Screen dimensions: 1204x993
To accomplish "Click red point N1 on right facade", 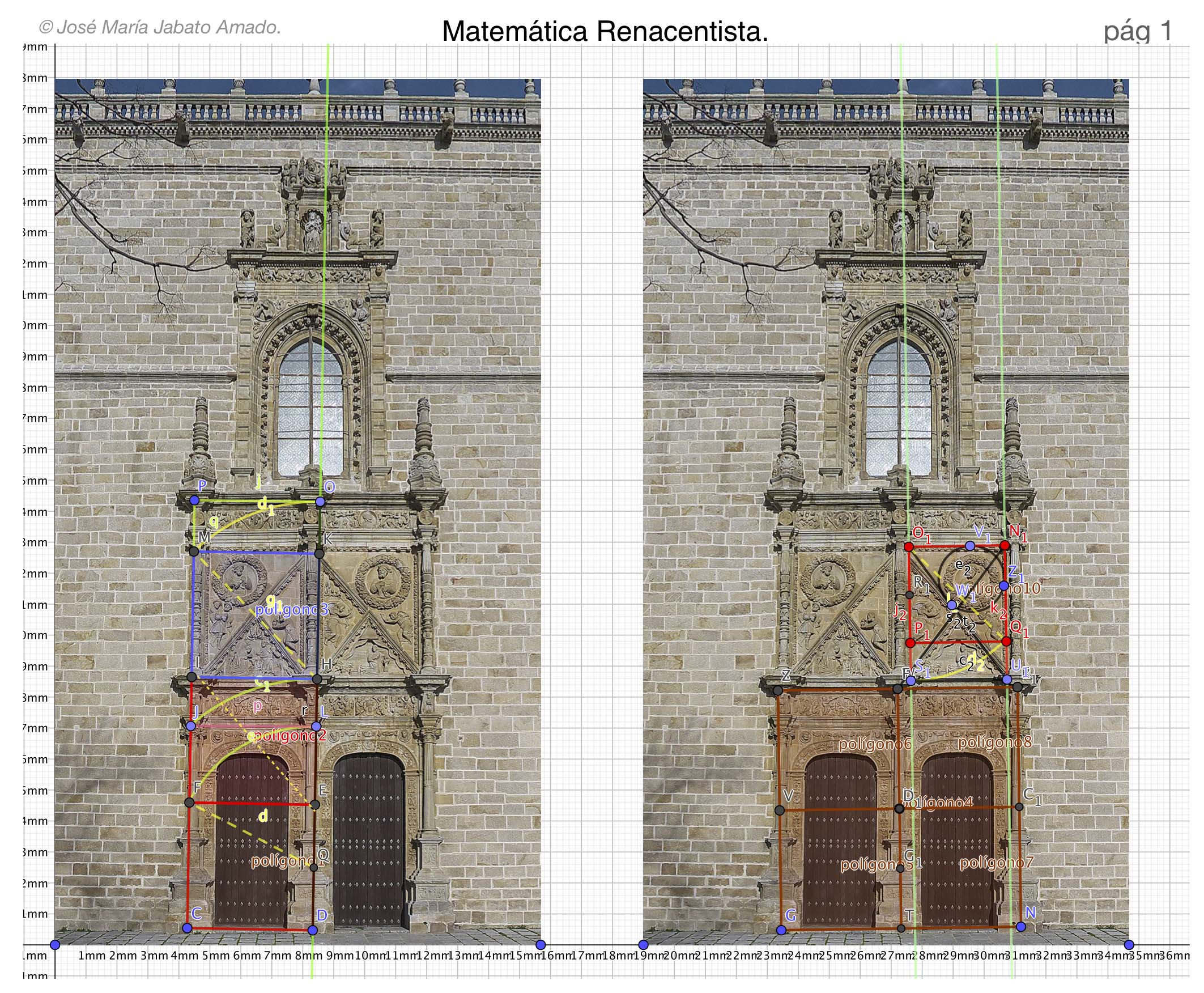I will (1005, 546).
